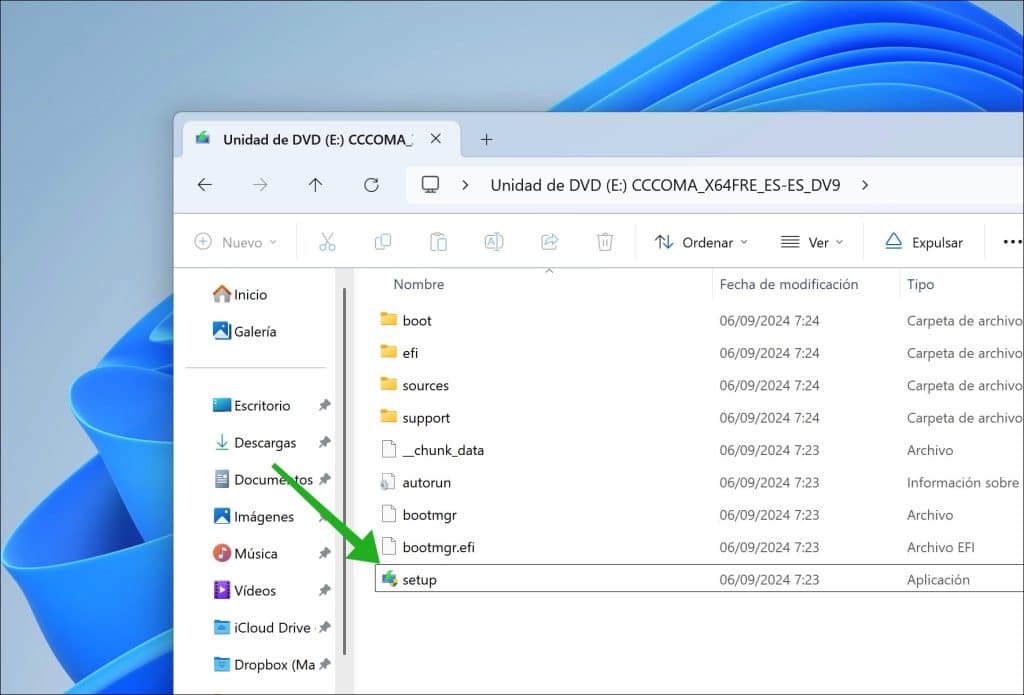Open Inicio in the sidebar
The height and width of the screenshot is (695, 1024).
(240, 295)
